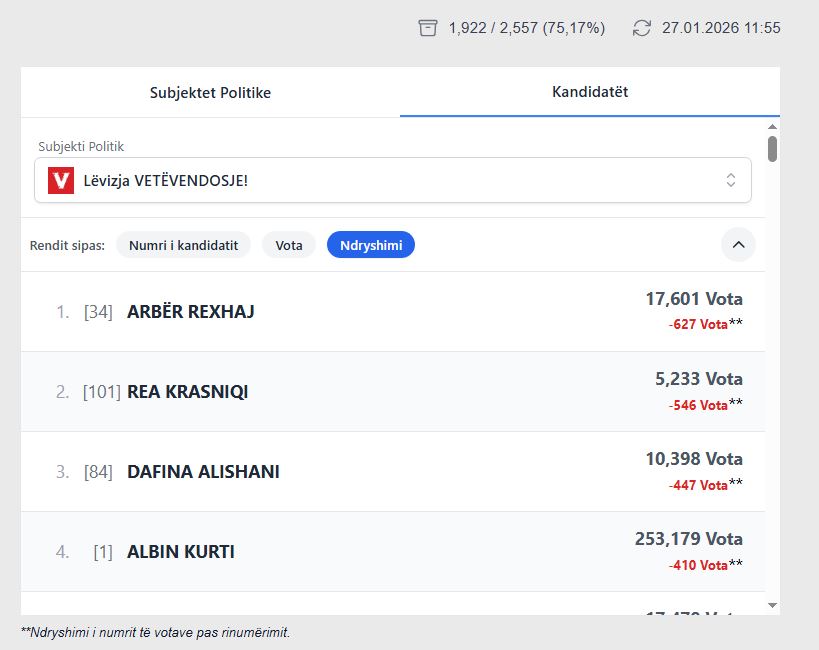Click the -627 Vota change value
Image resolution: width=819 pixels, height=650 pixels.
698,324
